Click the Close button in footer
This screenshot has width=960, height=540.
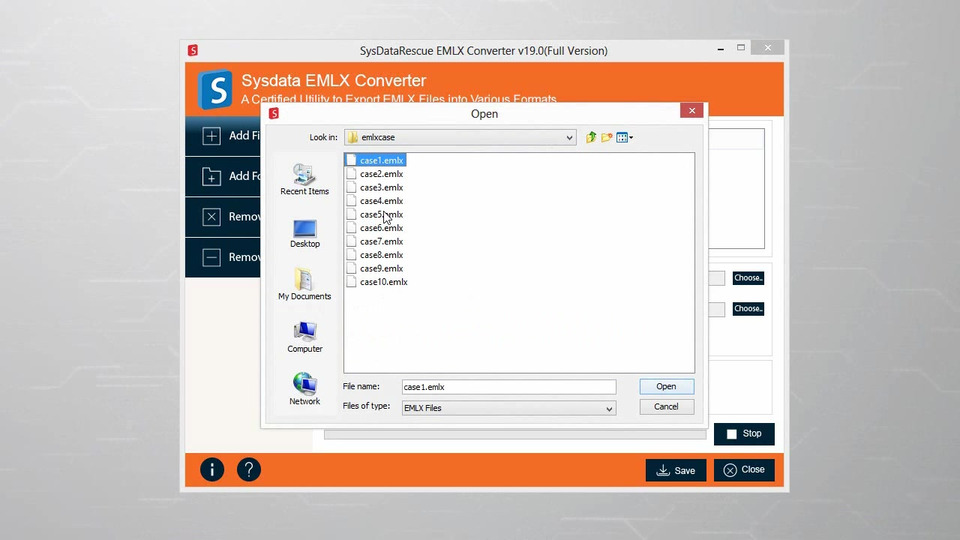point(744,470)
